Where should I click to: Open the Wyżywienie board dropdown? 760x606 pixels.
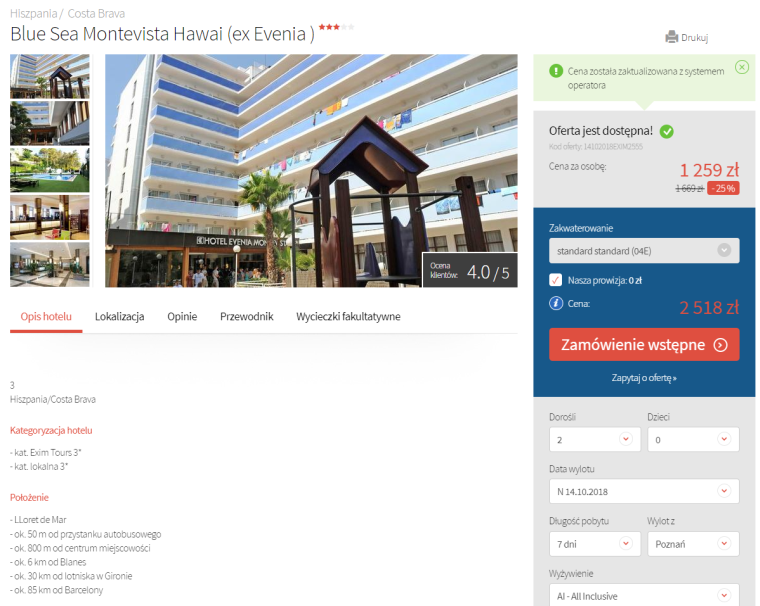tap(644, 595)
